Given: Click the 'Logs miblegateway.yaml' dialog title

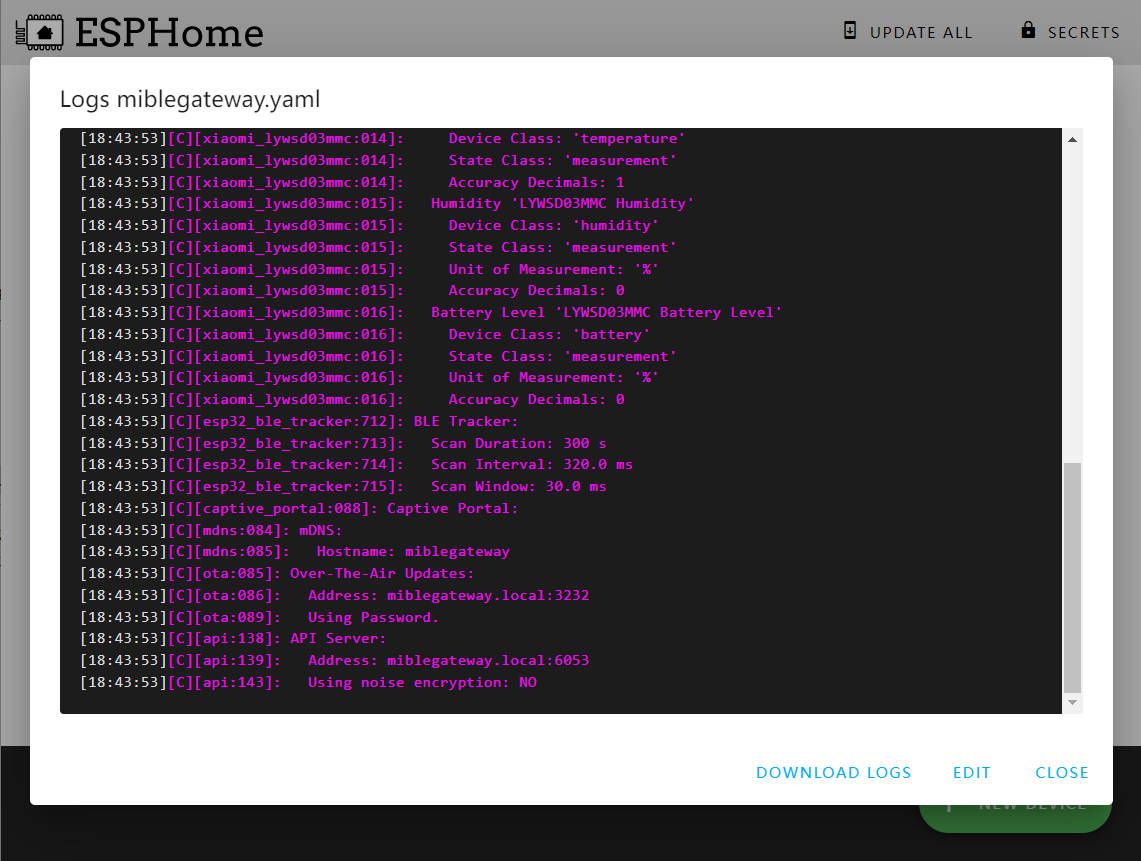Looking at the screenshot, I should click(x=190, y=99).
